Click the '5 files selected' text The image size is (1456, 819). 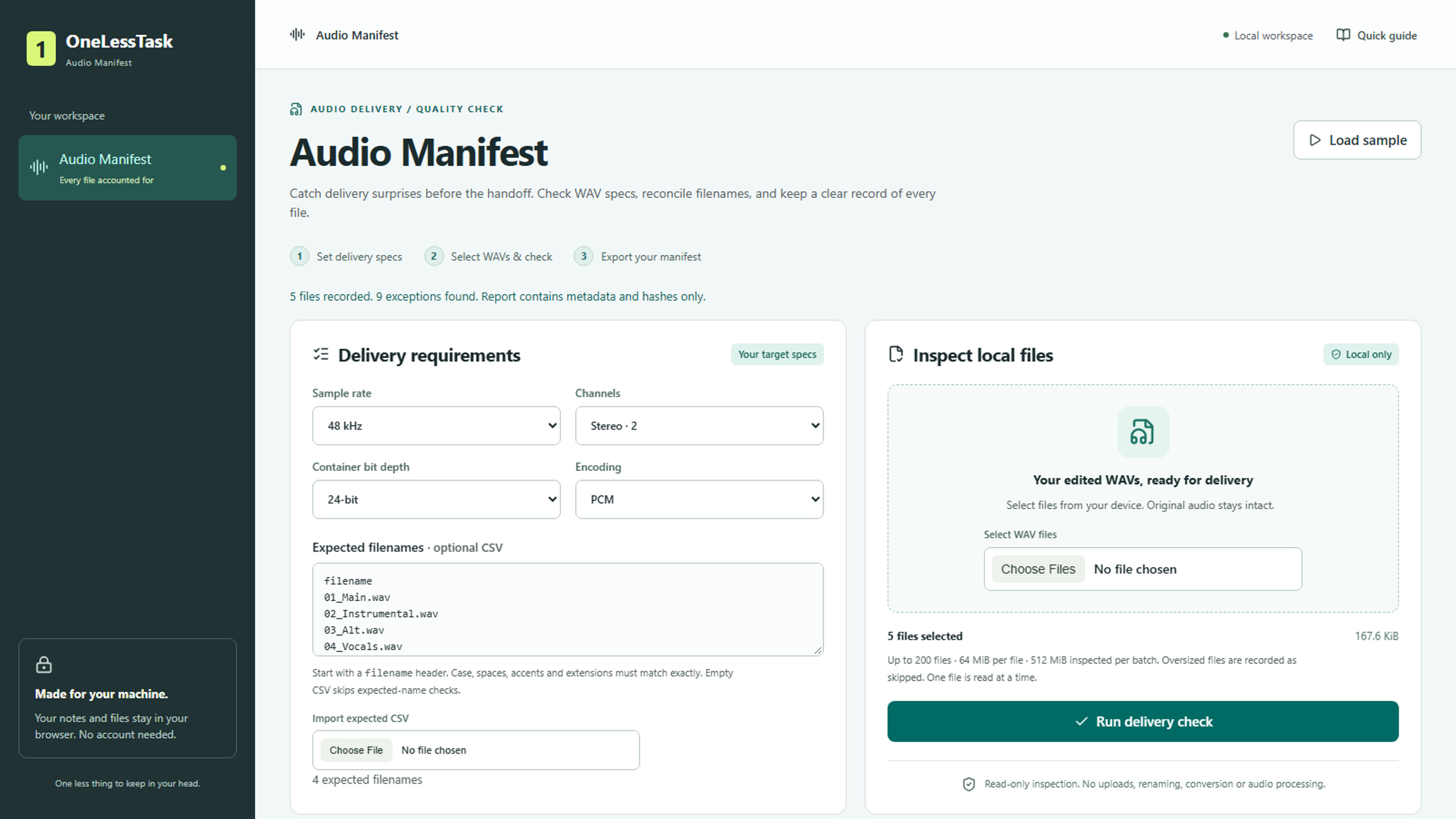click(x=925, y=636)
